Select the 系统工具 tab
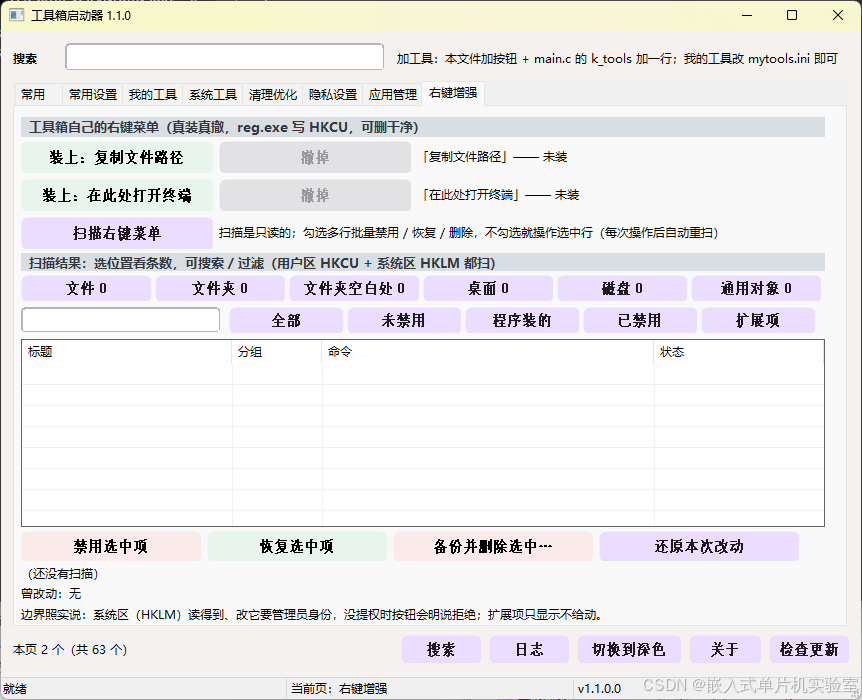Screen dimensions: 862x700 click(213, 95)
